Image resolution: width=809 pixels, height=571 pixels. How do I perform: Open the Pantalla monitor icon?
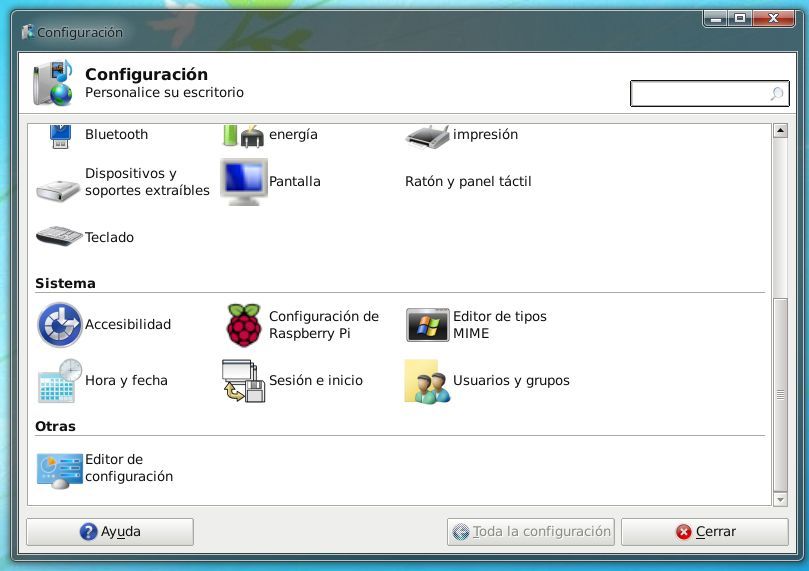coord(244,182)
